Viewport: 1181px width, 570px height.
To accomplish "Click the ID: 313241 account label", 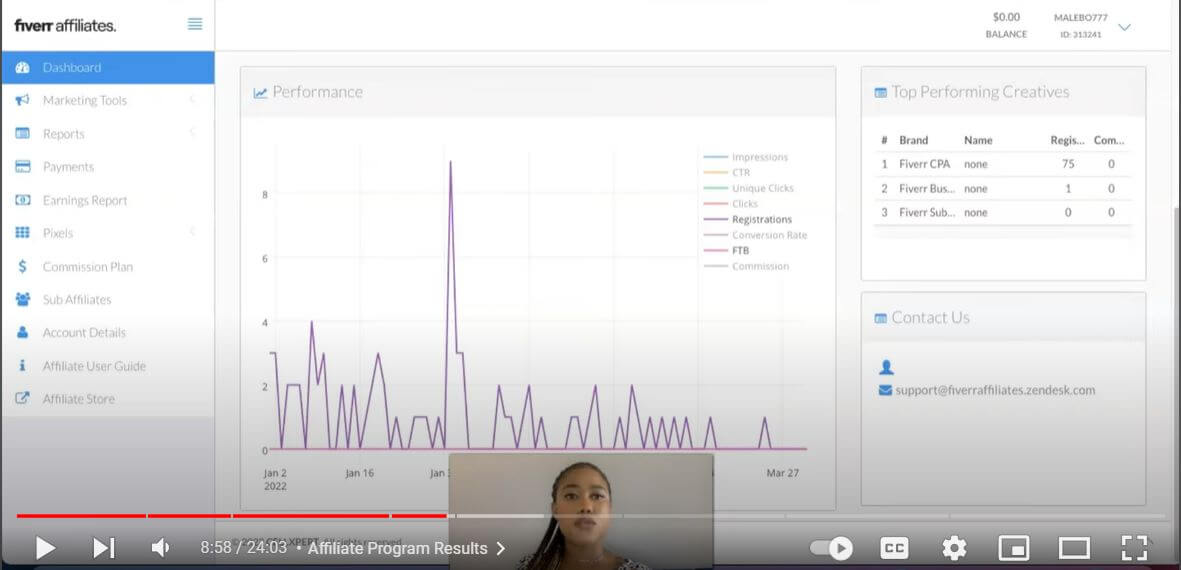I will [x=1080, y=35].
